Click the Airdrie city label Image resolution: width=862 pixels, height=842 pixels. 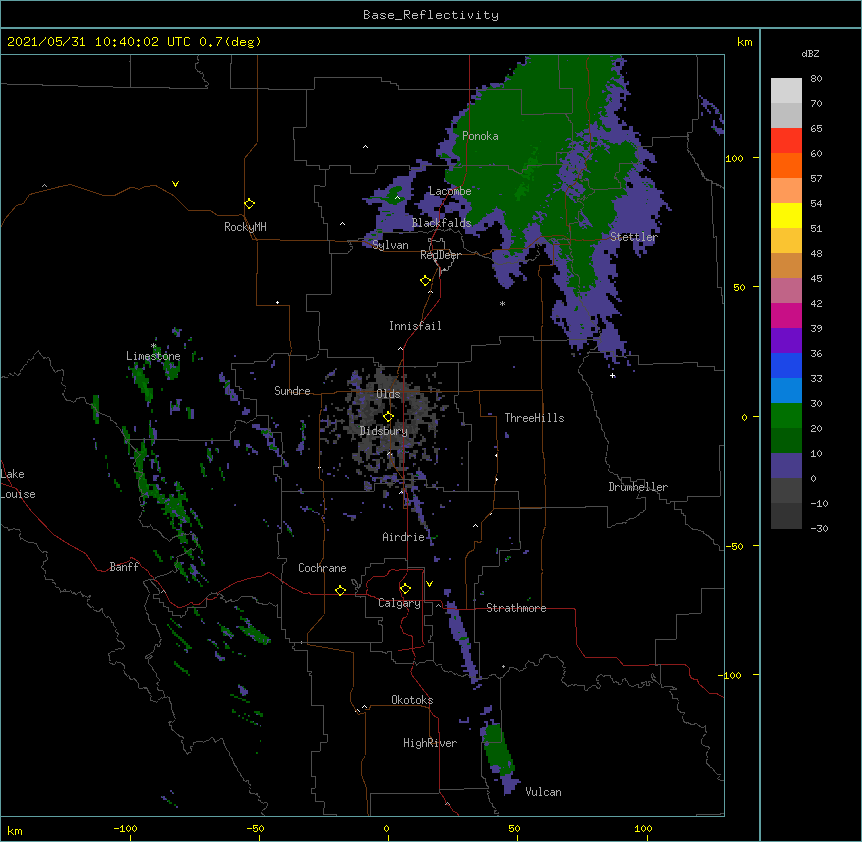pyautogui.click(x=404, y=537)
